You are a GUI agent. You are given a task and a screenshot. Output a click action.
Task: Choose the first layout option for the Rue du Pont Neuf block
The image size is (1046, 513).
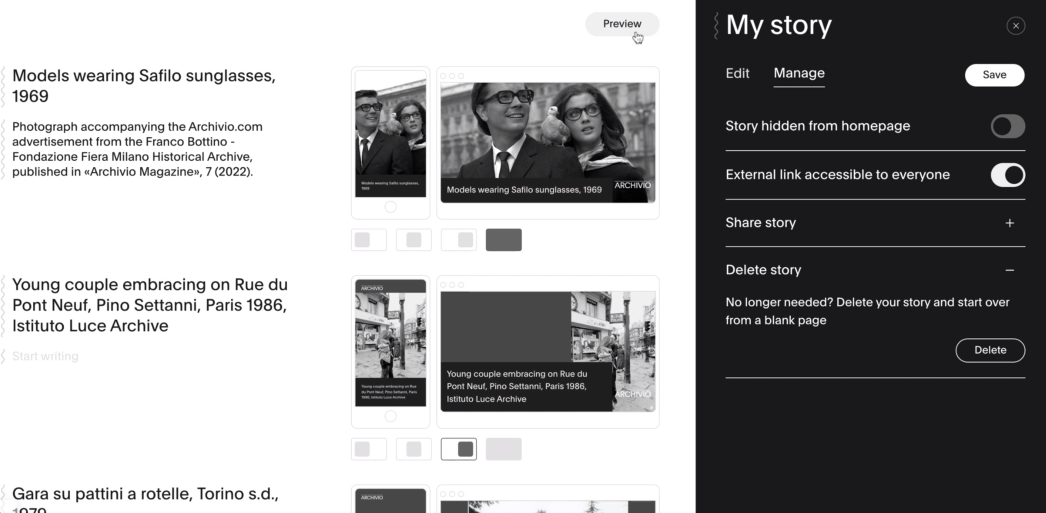point(369,449)
